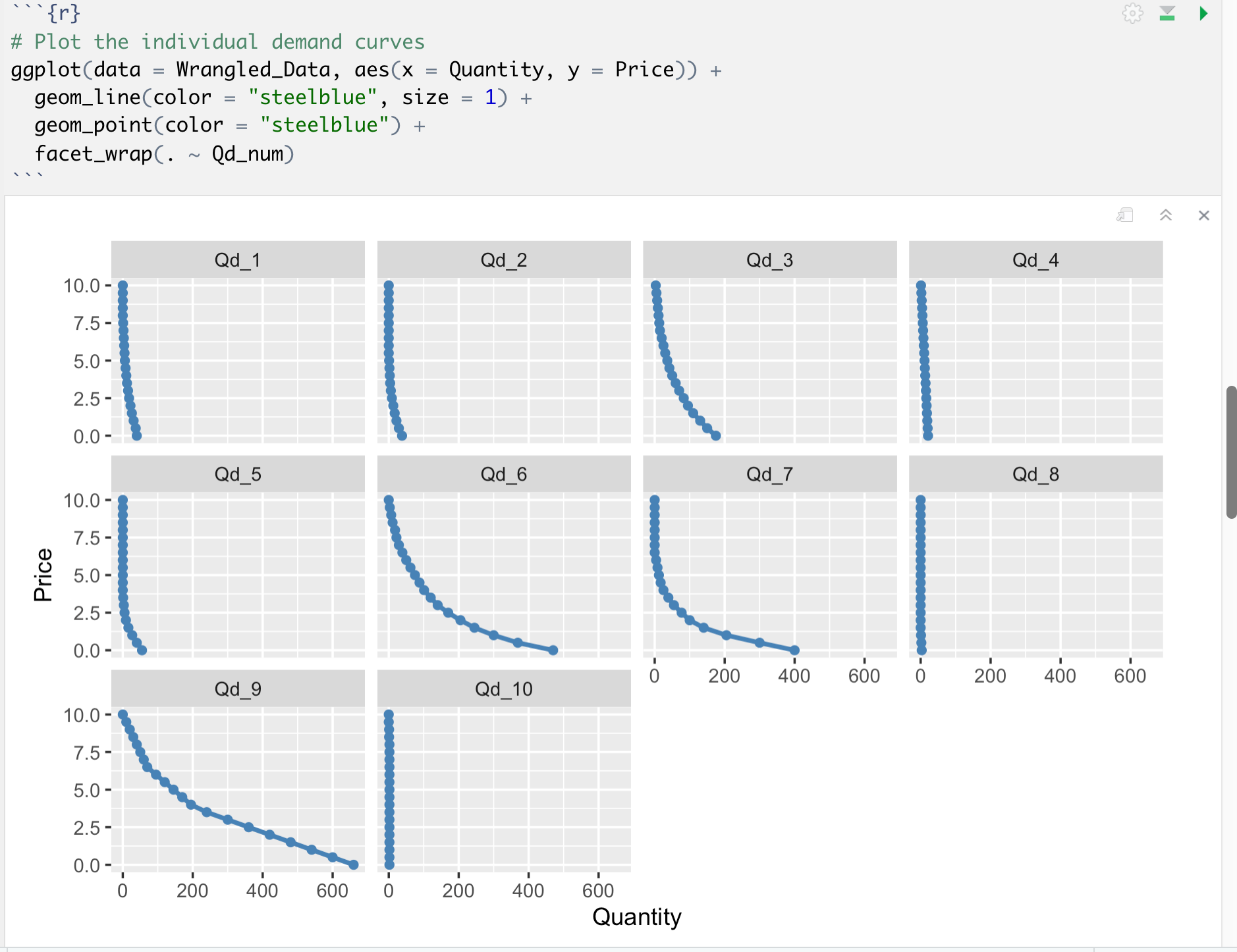Click the Qd_8 facet title
Screen dimensions: 1237x952
coord(1035,474)
